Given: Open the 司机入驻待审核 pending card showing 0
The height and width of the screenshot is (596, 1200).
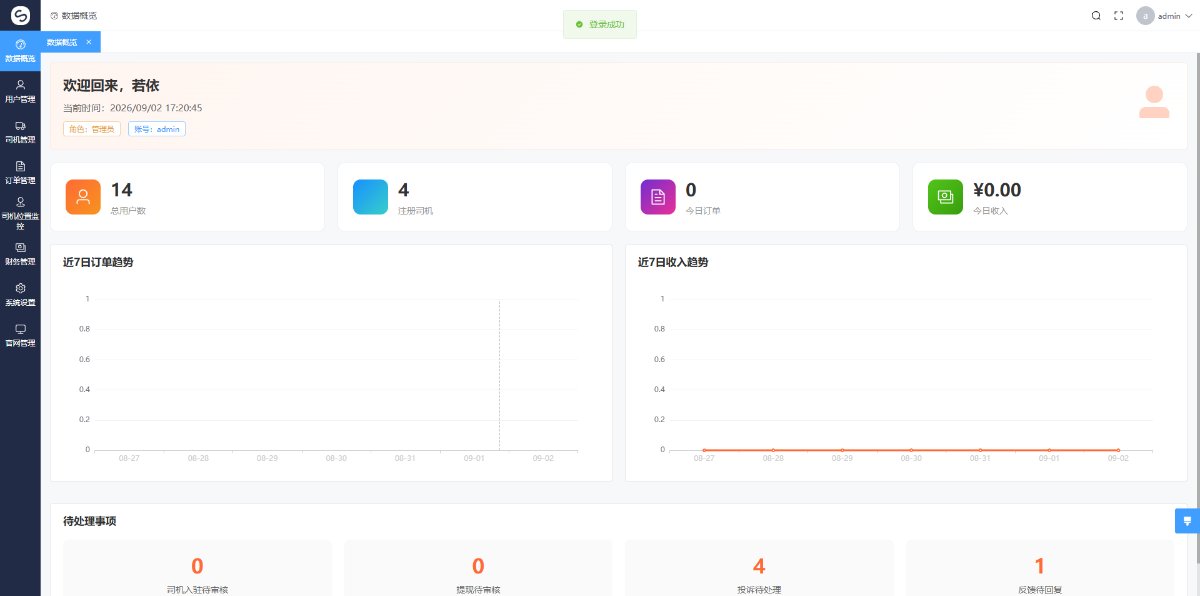Looking at the screenshot, I should click(x=197, y=568).
